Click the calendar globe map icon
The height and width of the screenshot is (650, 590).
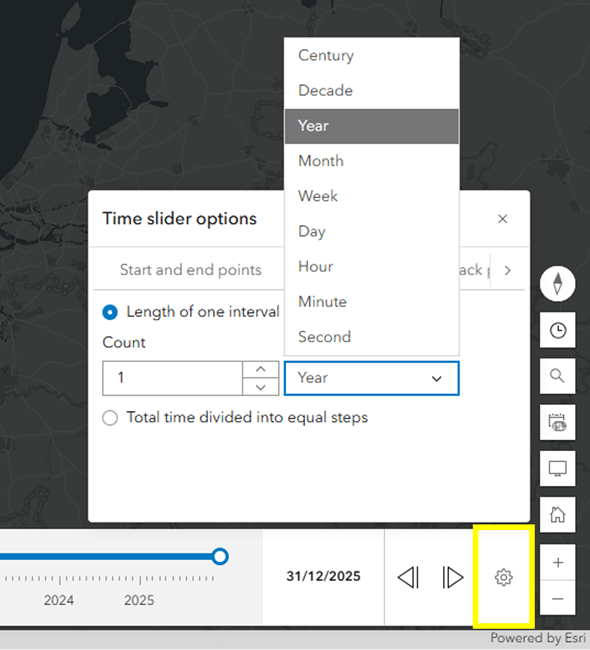click(x=557, y=422)
